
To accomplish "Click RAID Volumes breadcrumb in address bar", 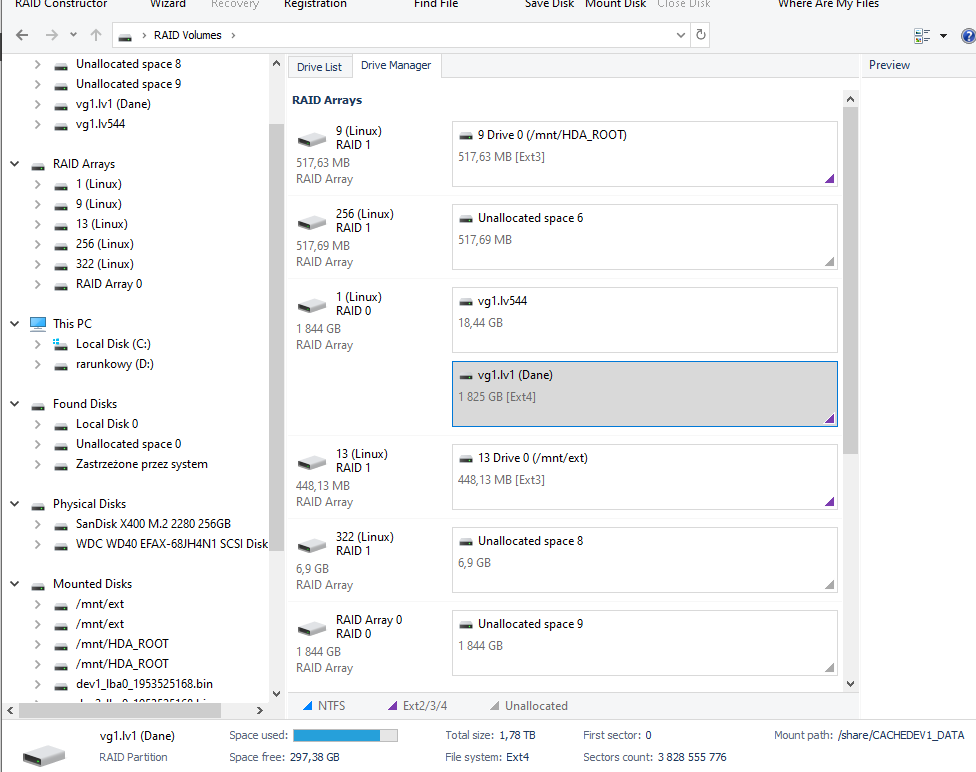I will pyautogui.click(x=187, y=35).
